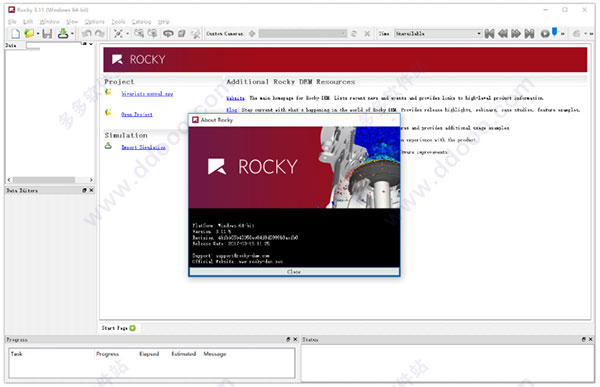This screenshot has height=387, width=600.
Task: Jump to last timestep
Action: coord(529,34)
